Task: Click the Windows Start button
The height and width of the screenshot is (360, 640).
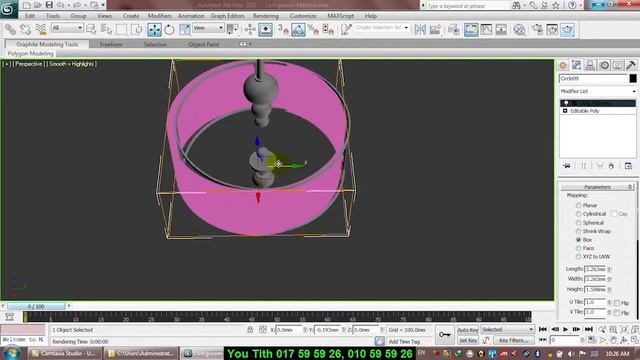Action: 11,353
